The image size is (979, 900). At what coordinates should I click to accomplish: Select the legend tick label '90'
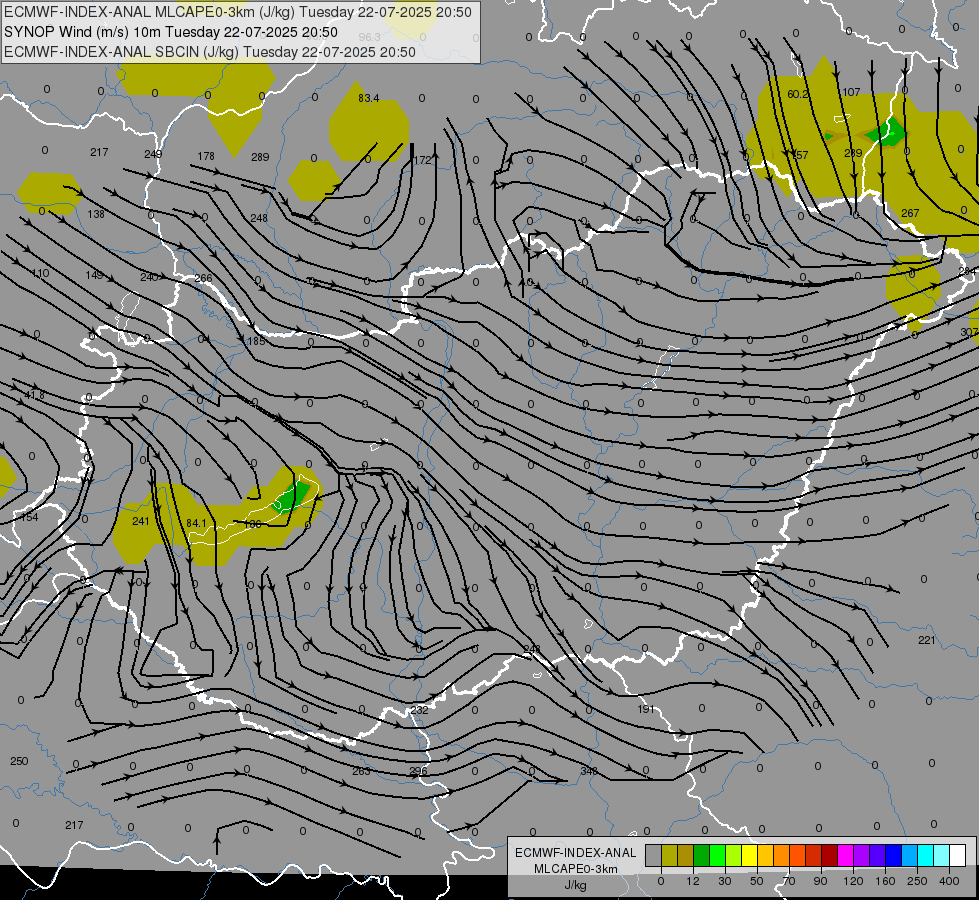point(820,881)
